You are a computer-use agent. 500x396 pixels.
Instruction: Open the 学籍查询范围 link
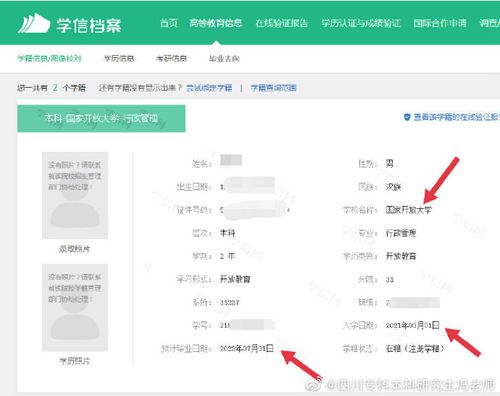(x=273, y=88)
